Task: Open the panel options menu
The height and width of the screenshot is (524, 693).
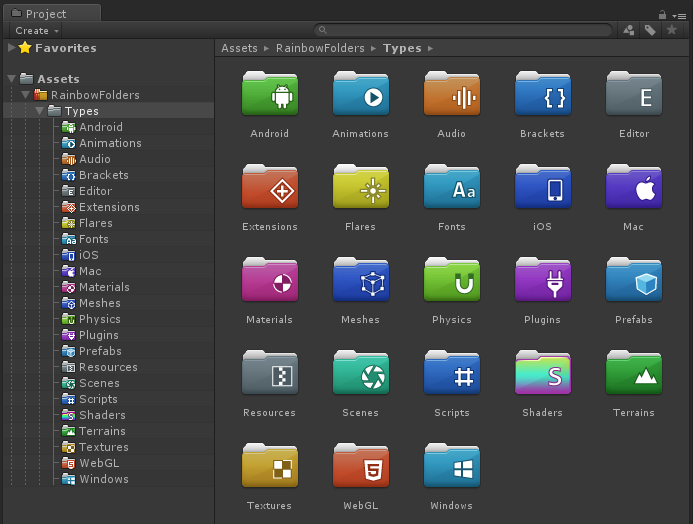Action: pyautogui.click(x=679, y=16)
